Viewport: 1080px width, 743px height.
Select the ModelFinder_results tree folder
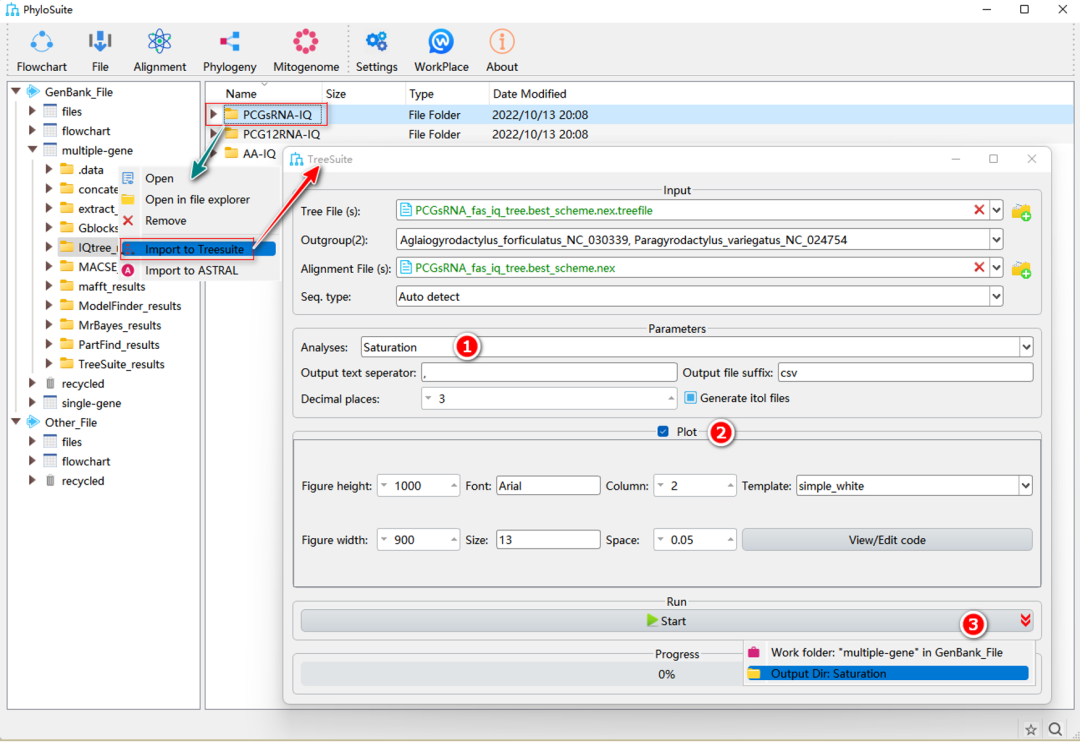click(129, 306)
